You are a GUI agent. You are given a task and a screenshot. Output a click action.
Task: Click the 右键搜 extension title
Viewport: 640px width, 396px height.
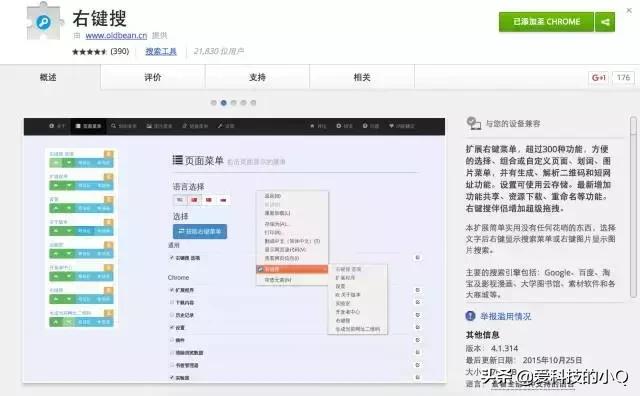click(100, 18)
